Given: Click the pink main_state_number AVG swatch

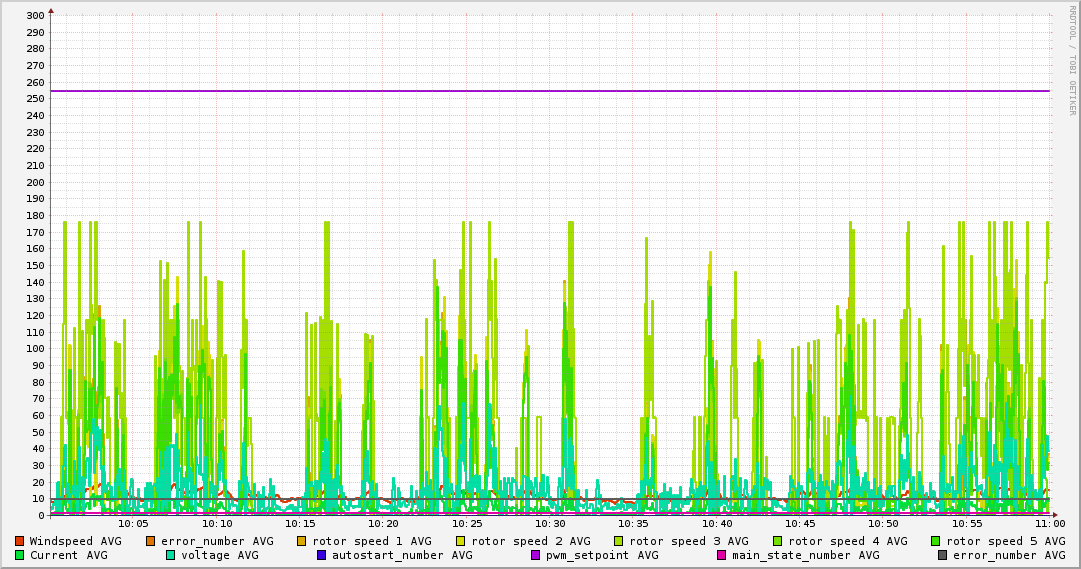Looking at the screenshot, I should (721, 555).
